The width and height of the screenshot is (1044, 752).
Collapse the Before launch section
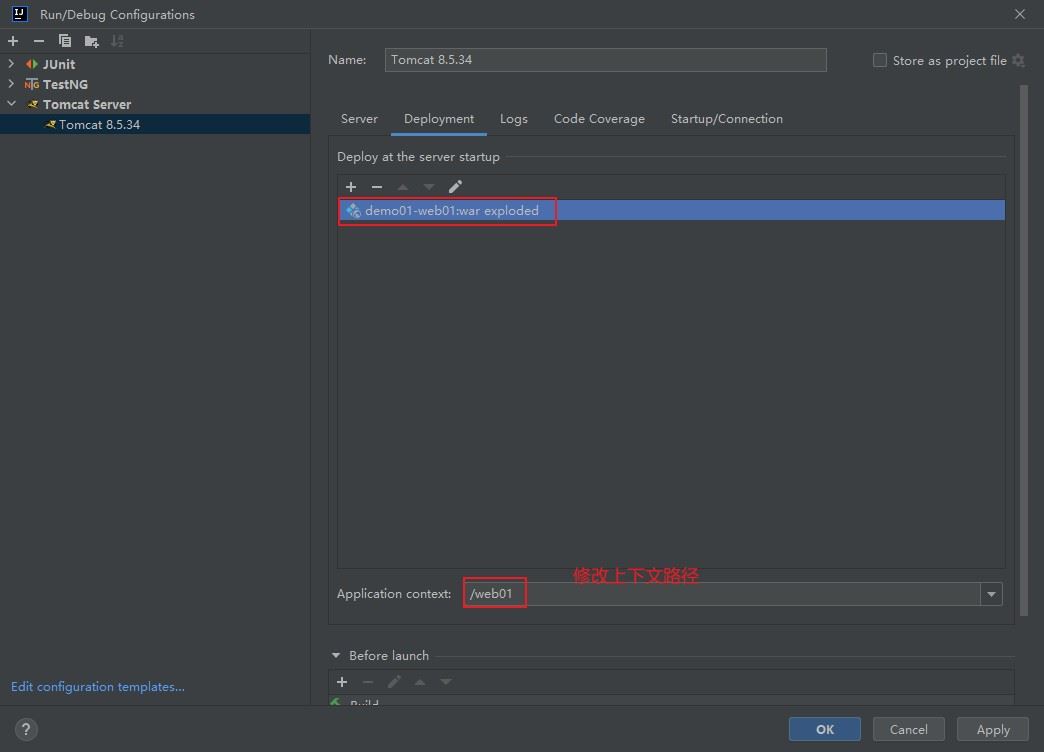click(x=336, y=656)
